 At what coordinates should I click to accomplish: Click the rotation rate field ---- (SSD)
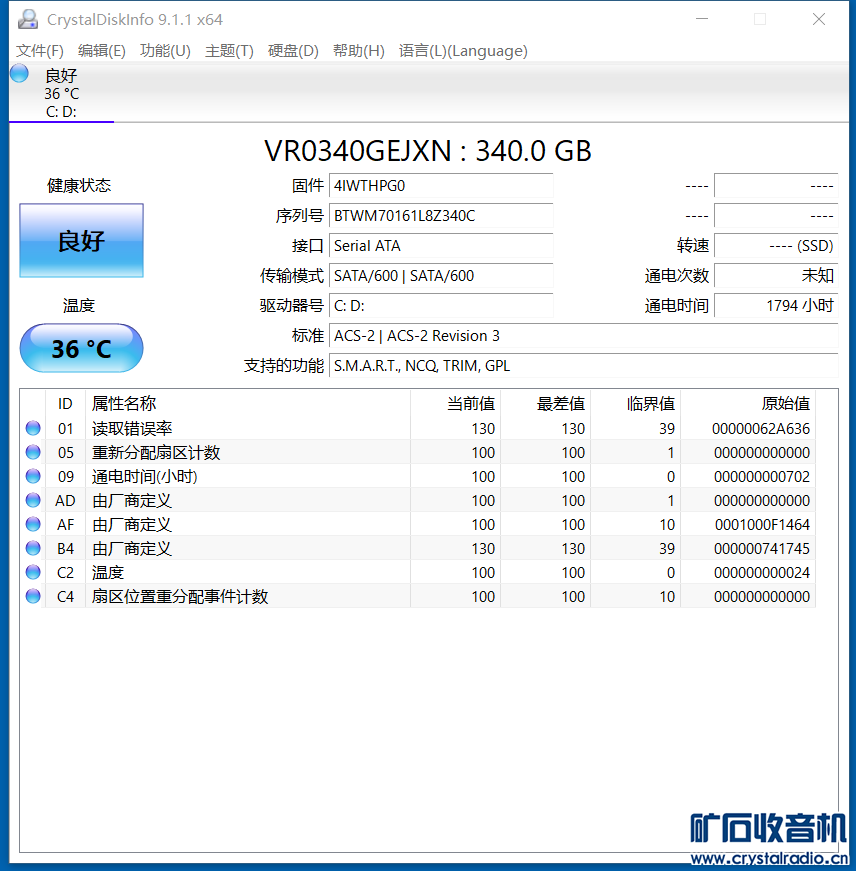tap(776, 246)
